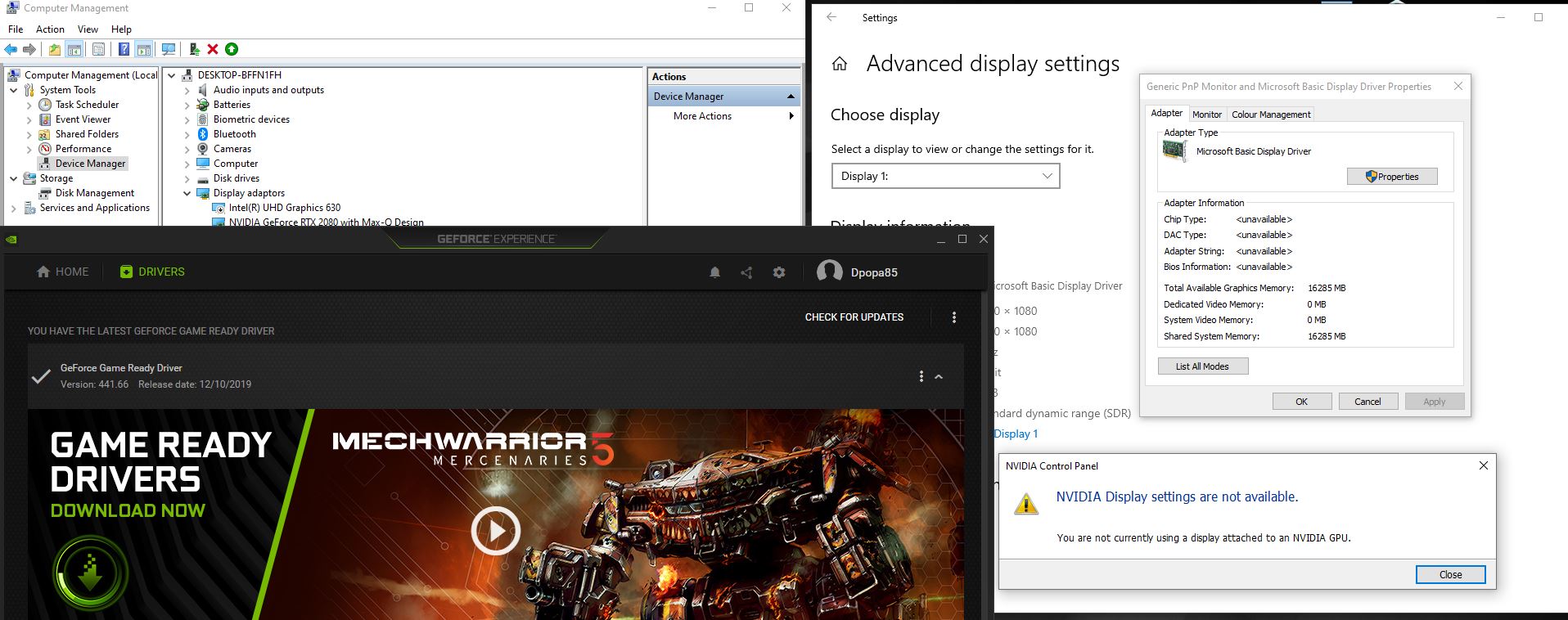Expand the Disk drives category
Image resolution: width=1568 pixels, height=620 pixels.
187,178
